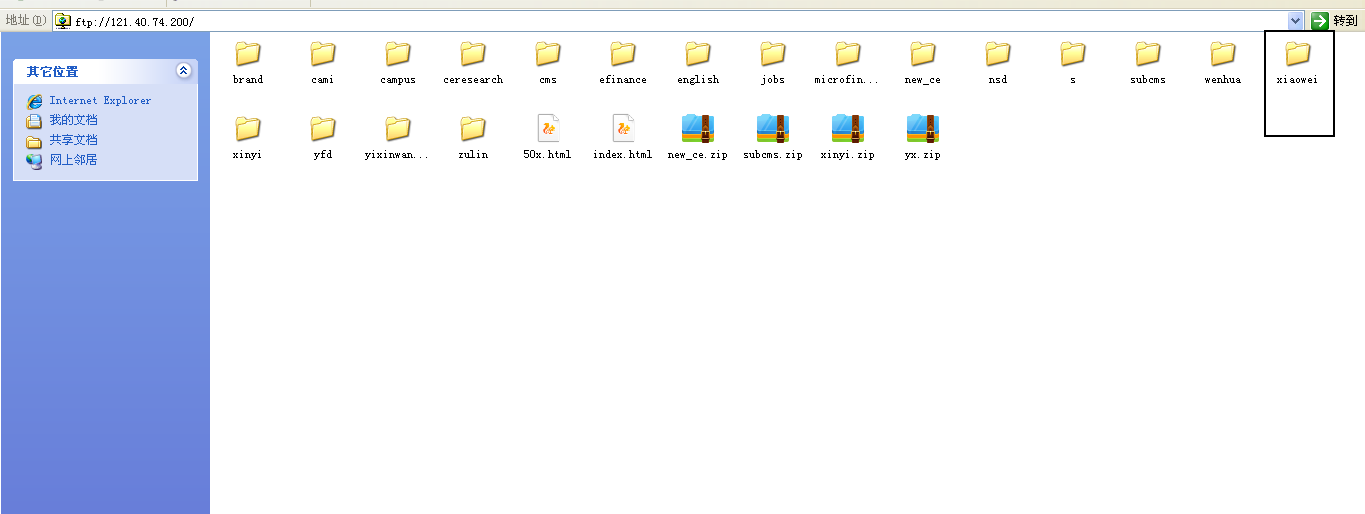Open 我的文档 in sidebar
1365x514 pixels.
[x=73, y=120]
